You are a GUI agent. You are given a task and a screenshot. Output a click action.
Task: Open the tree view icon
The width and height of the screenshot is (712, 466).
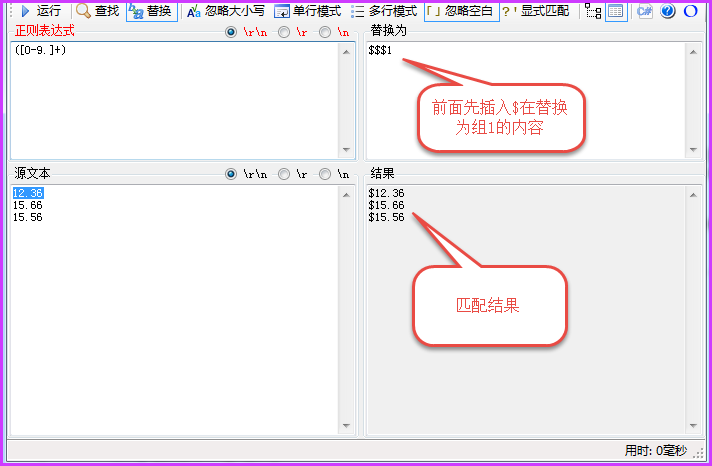pos(593,11)
